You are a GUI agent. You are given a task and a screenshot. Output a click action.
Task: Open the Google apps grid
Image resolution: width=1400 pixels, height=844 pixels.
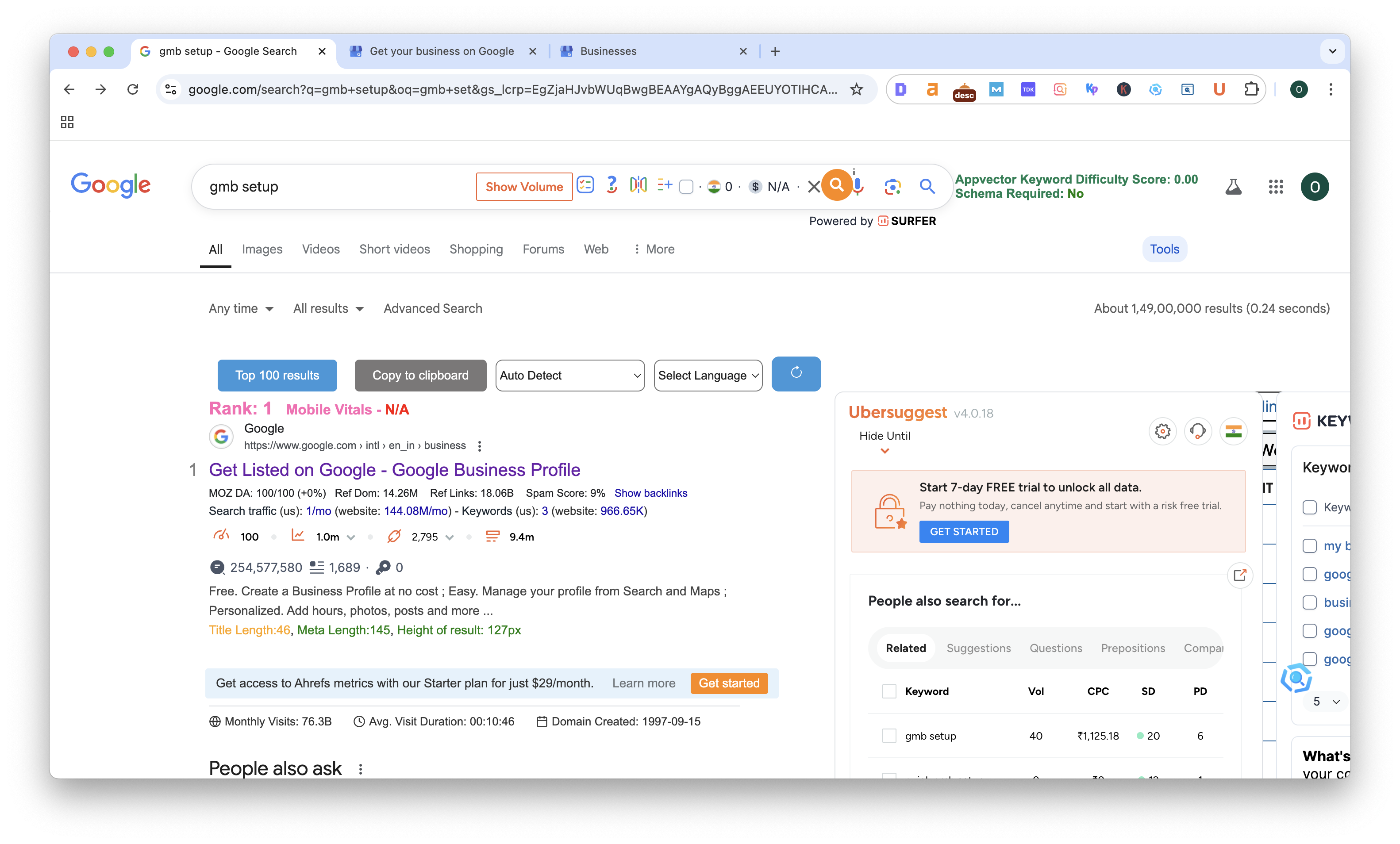[x=1276, y=186]
